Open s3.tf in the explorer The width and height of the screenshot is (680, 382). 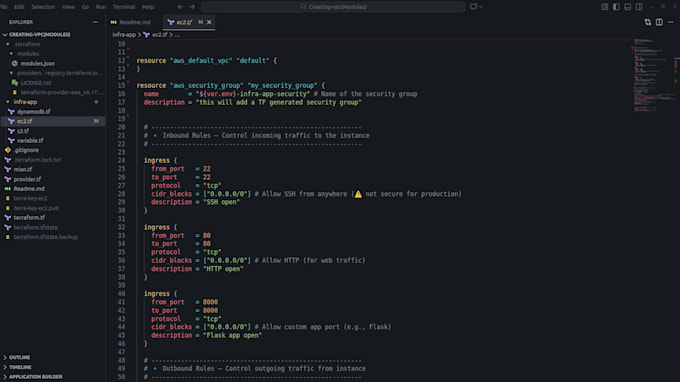(x=23, y=131)
